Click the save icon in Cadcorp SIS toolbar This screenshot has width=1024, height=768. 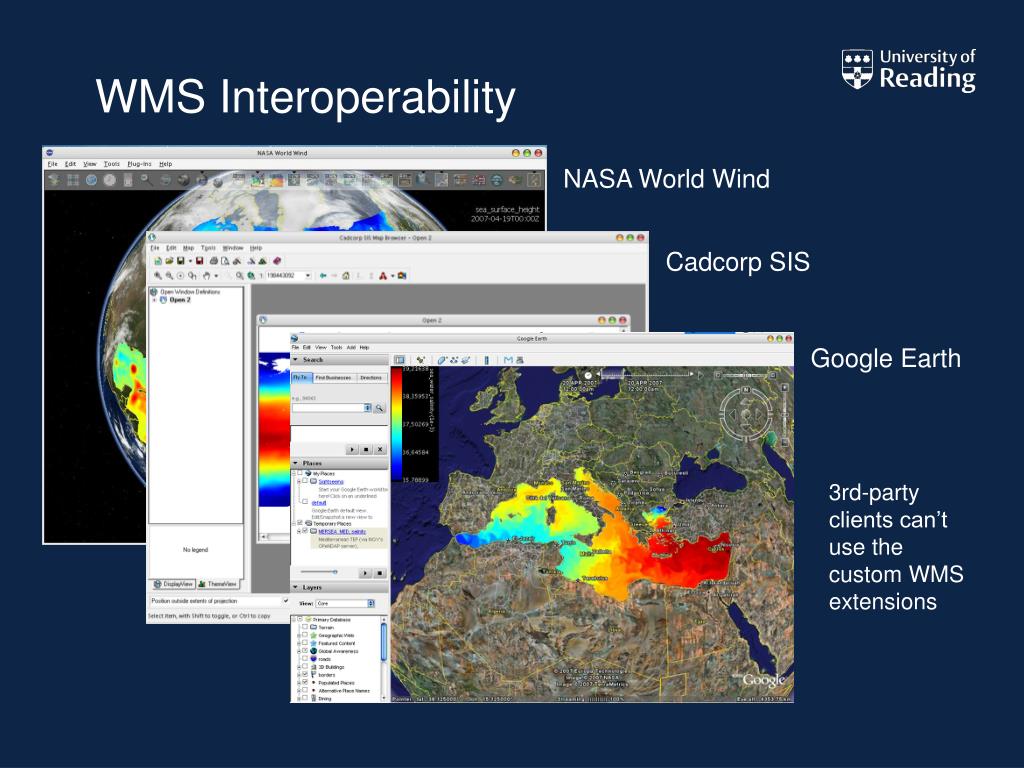180,261
